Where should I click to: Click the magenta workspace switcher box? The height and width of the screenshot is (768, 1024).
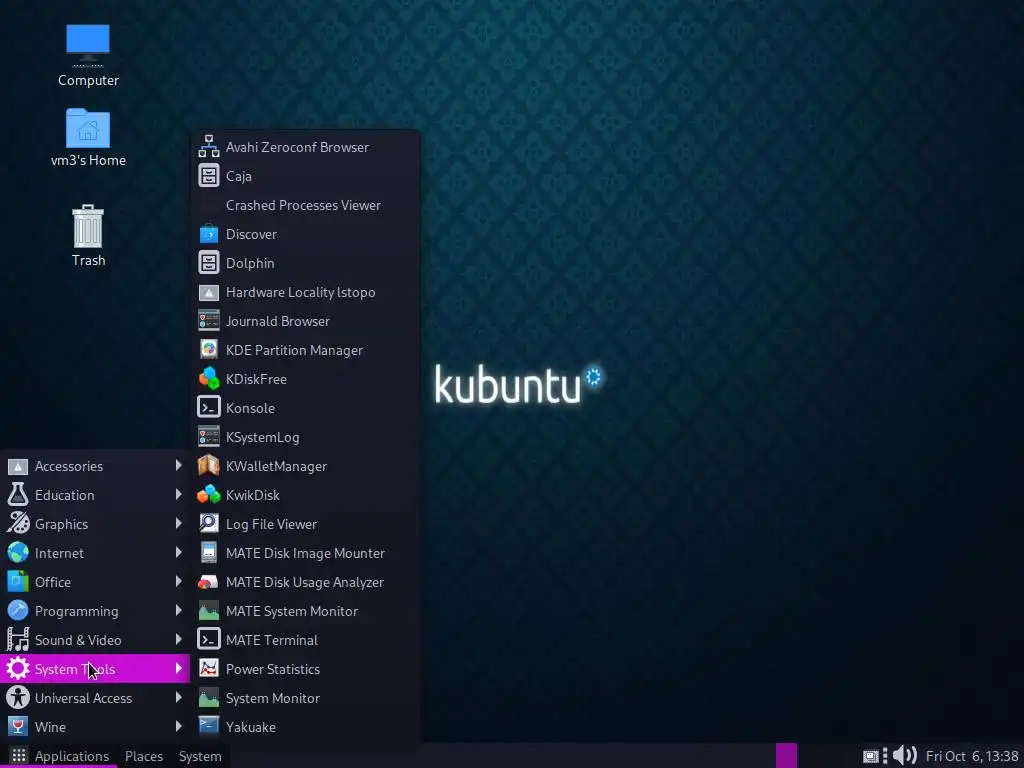(786, 756)
